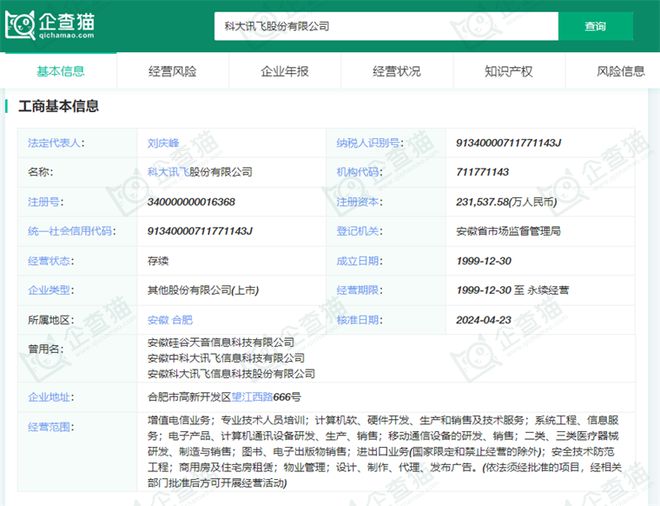Click the 机构代码 label
Screen dimensions: 660x506
359,172
